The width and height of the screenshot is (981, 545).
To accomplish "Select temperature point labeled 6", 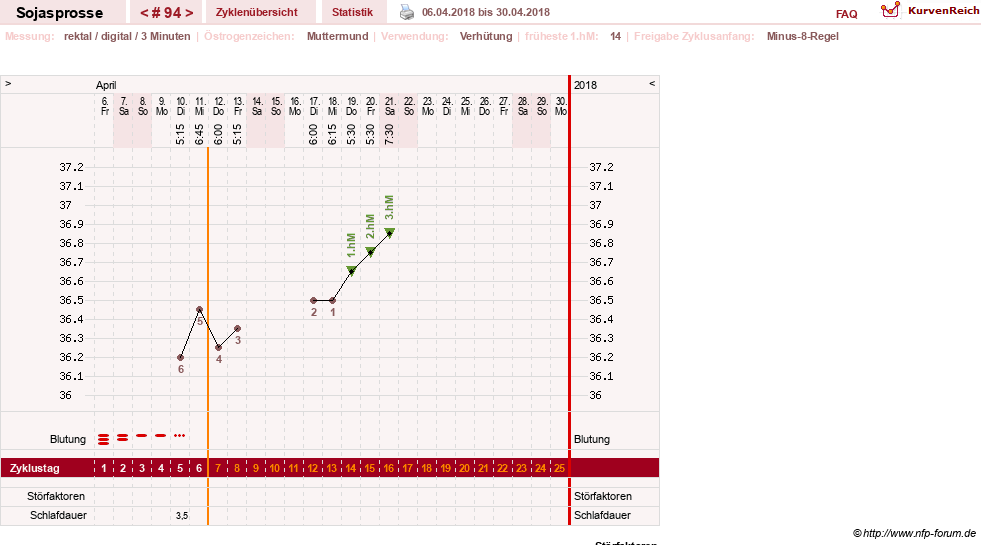I will tap(181, 357).
